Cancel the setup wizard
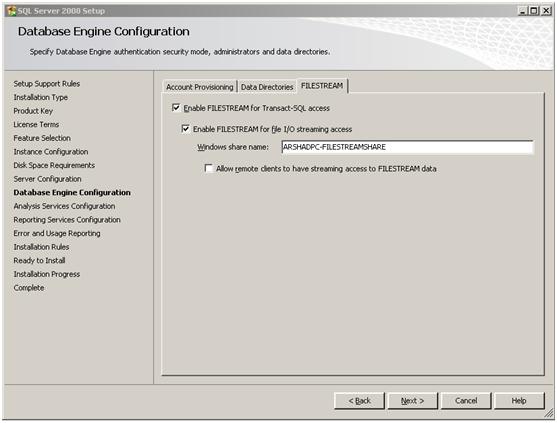 [466, 401]
